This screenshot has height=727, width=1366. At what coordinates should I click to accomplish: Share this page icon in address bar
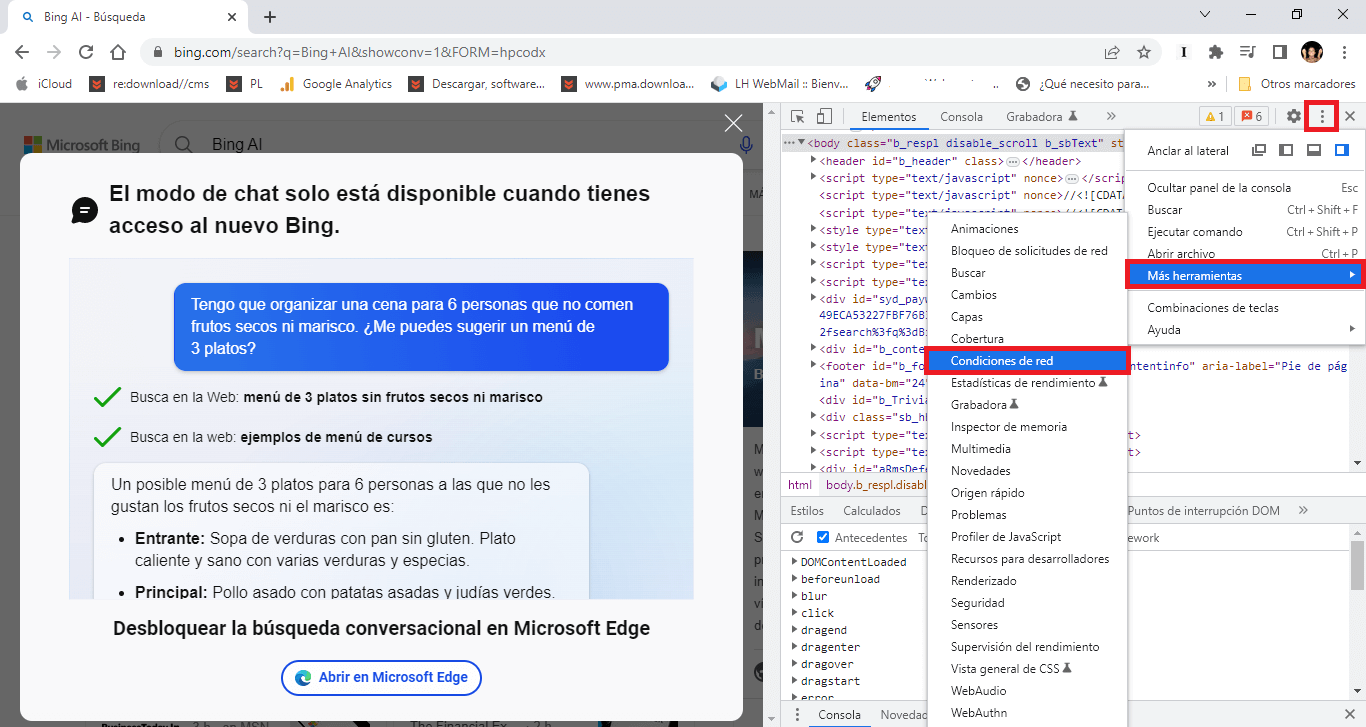[x=1112, y=52]
